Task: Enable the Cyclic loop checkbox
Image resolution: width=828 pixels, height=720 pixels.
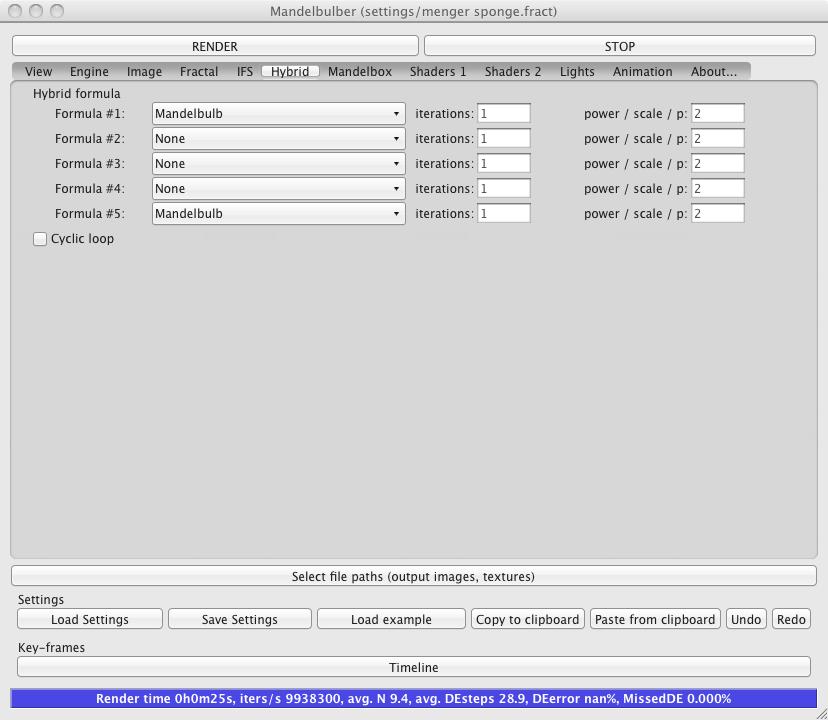Action: point(41,239)
